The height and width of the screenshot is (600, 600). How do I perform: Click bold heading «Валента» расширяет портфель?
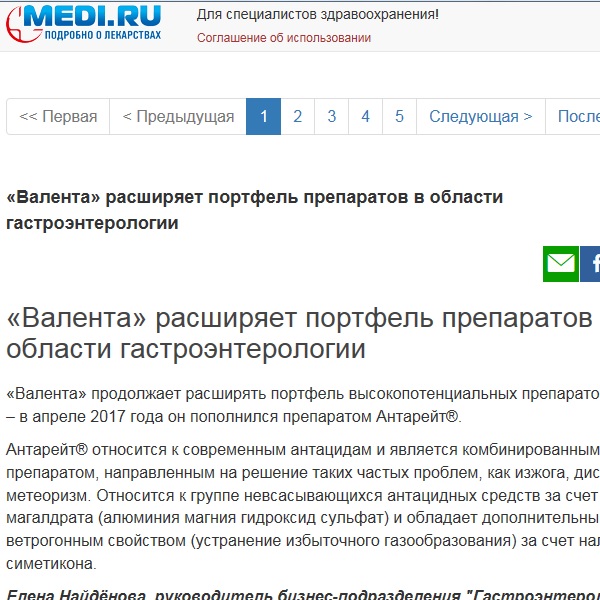pyautogui.click(x=254, y=210)
